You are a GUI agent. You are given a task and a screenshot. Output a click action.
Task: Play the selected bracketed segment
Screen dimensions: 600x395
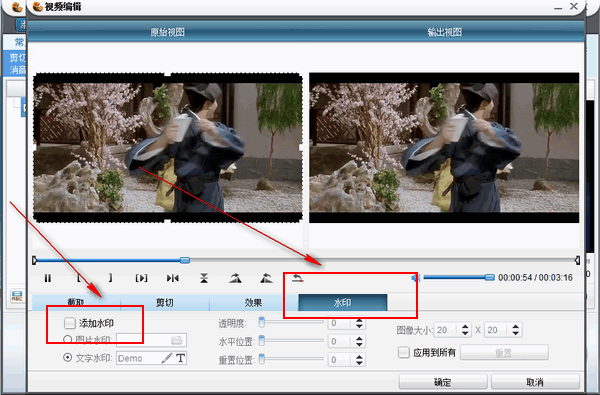(x=141, y=278)
